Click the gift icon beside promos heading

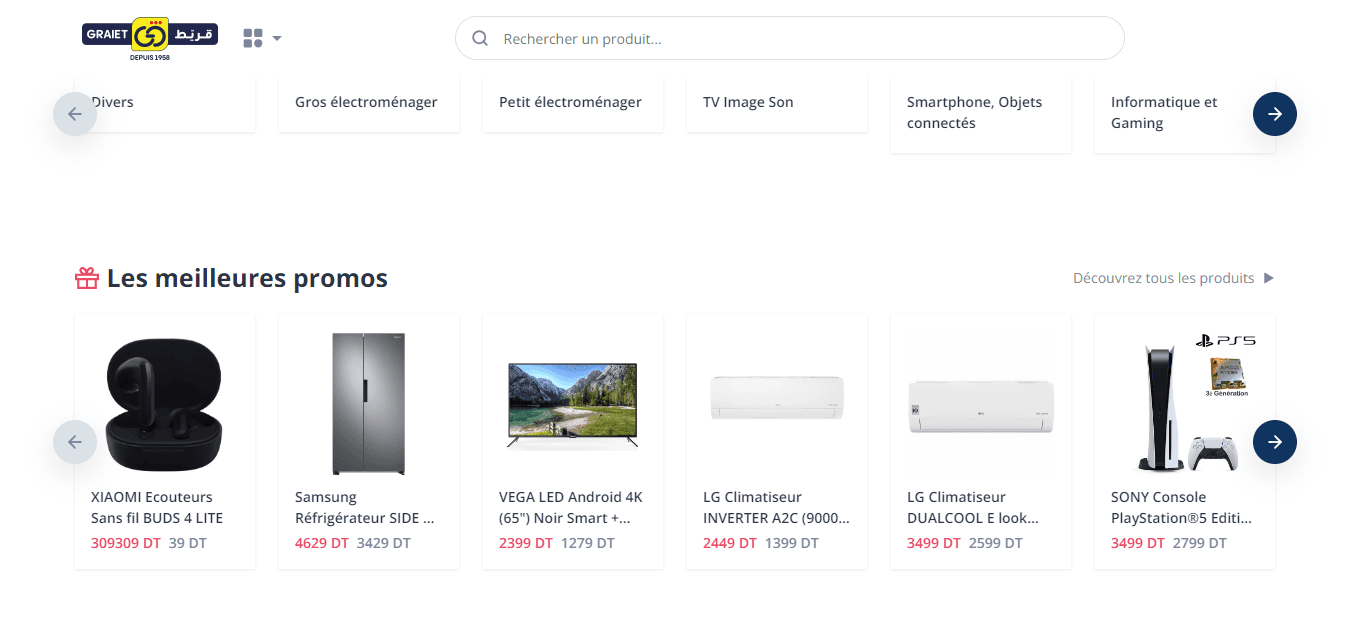[x=87, y=278]
